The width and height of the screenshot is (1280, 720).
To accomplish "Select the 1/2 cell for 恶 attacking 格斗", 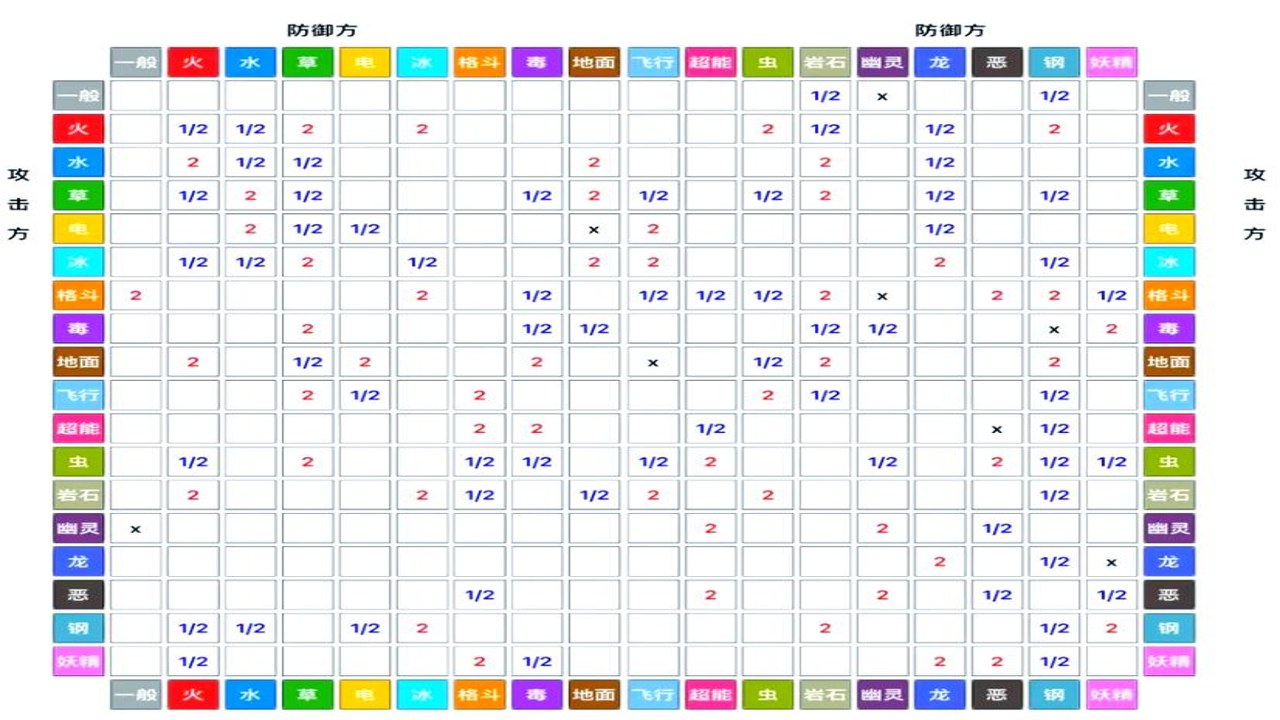I will tap(479, 595).
